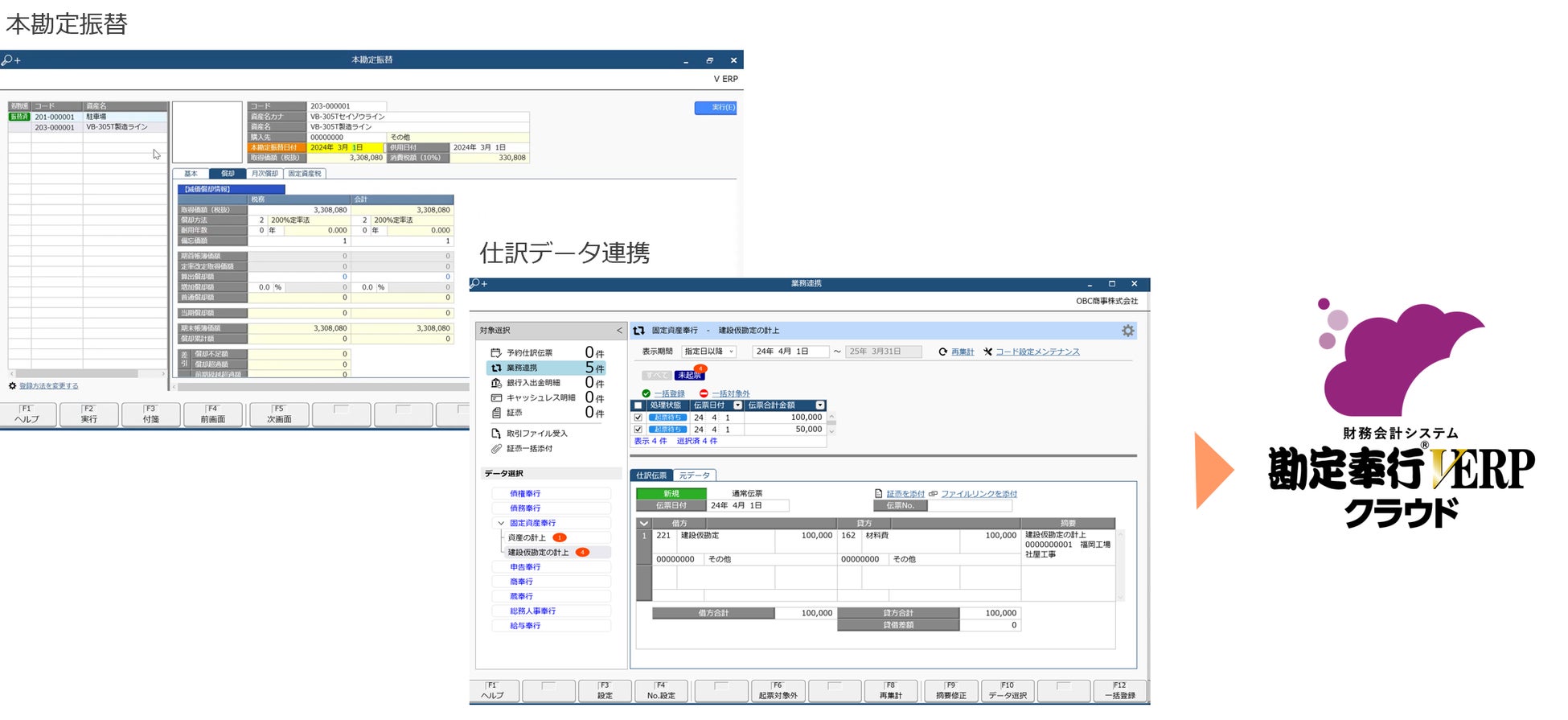
Task: Uncheck the 50,000 voucher row checkbox
Action: [x=638, y=430]
